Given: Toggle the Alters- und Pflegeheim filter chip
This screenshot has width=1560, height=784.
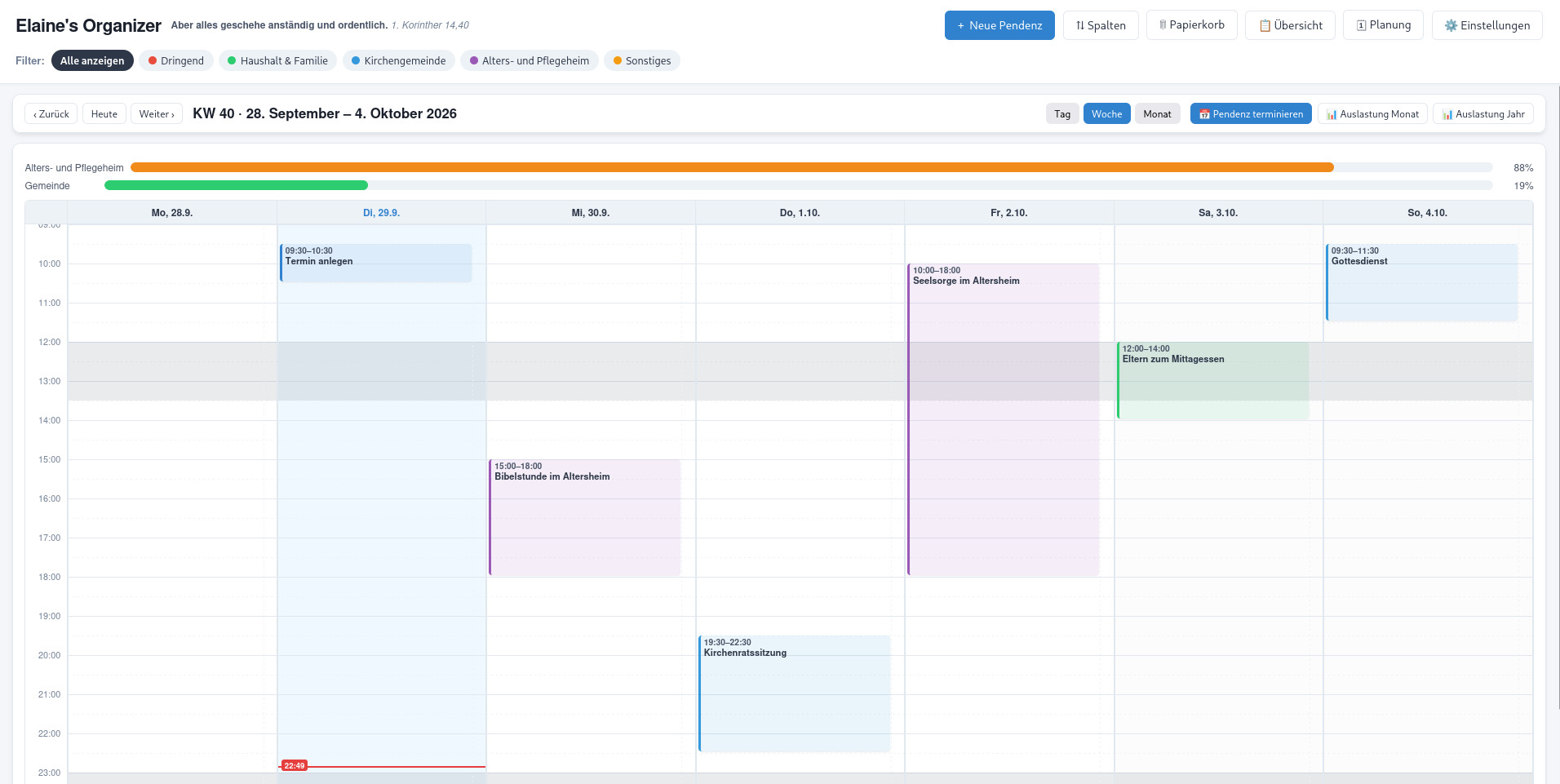Looking at the screenshot, I should [x=530, y=60].
